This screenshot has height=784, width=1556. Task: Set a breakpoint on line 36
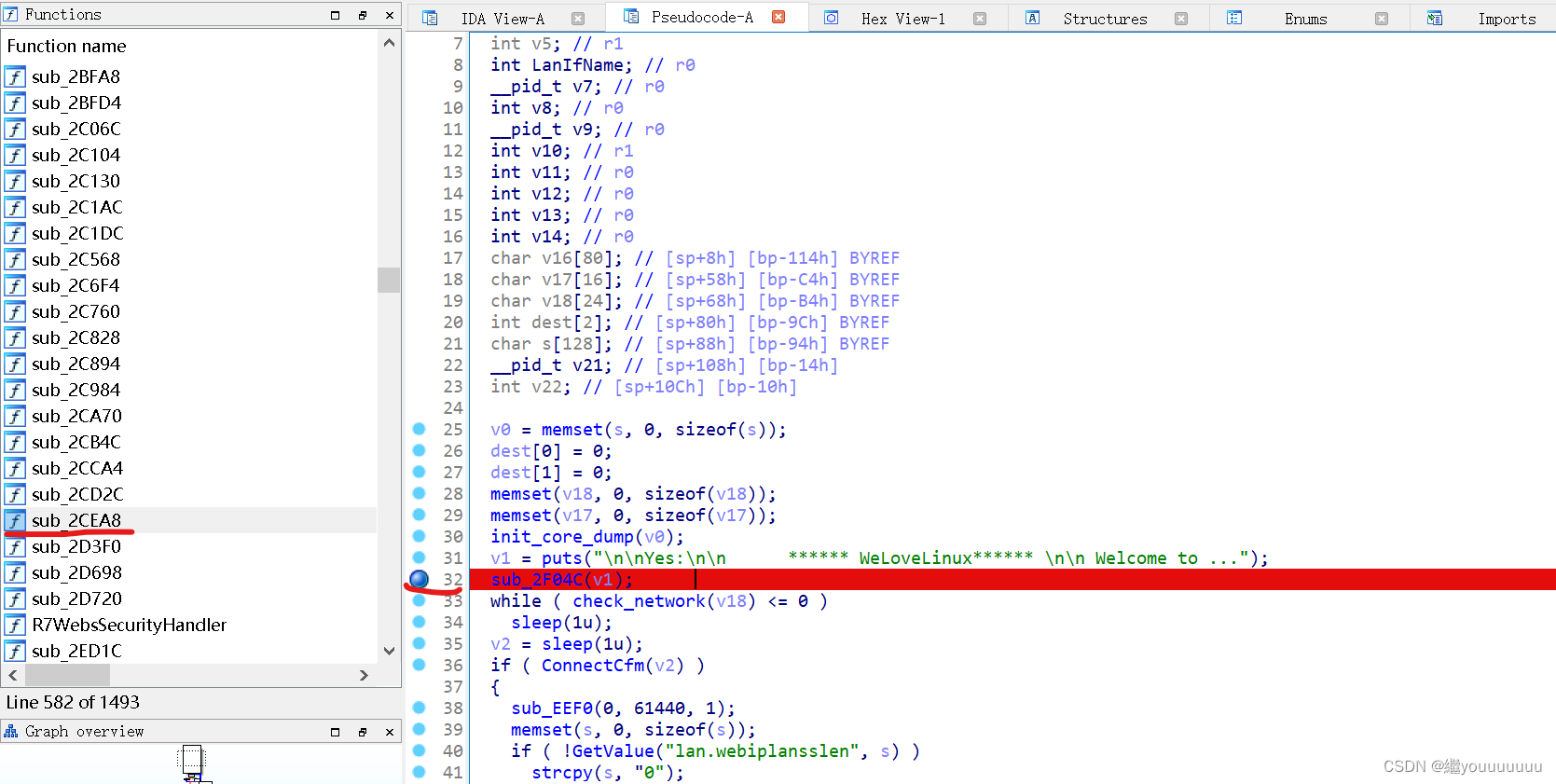click(420, 665)
